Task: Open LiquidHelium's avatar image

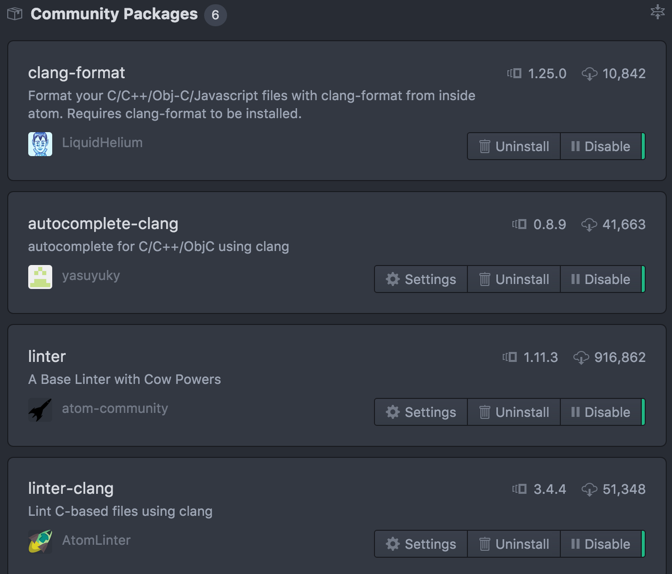Action: tap(40, 144)
